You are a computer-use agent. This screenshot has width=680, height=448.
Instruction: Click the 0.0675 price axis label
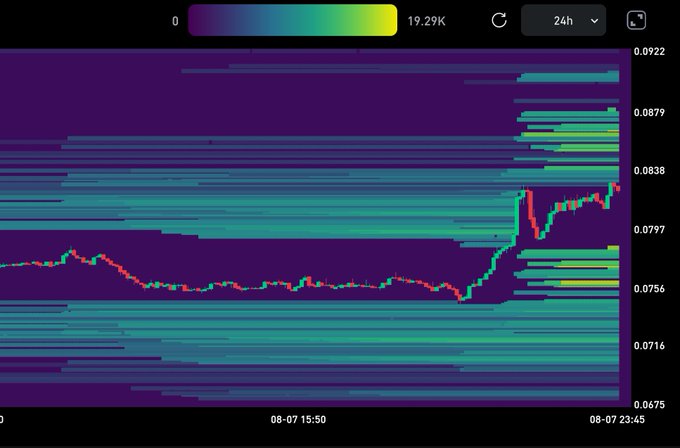(649, 405)
